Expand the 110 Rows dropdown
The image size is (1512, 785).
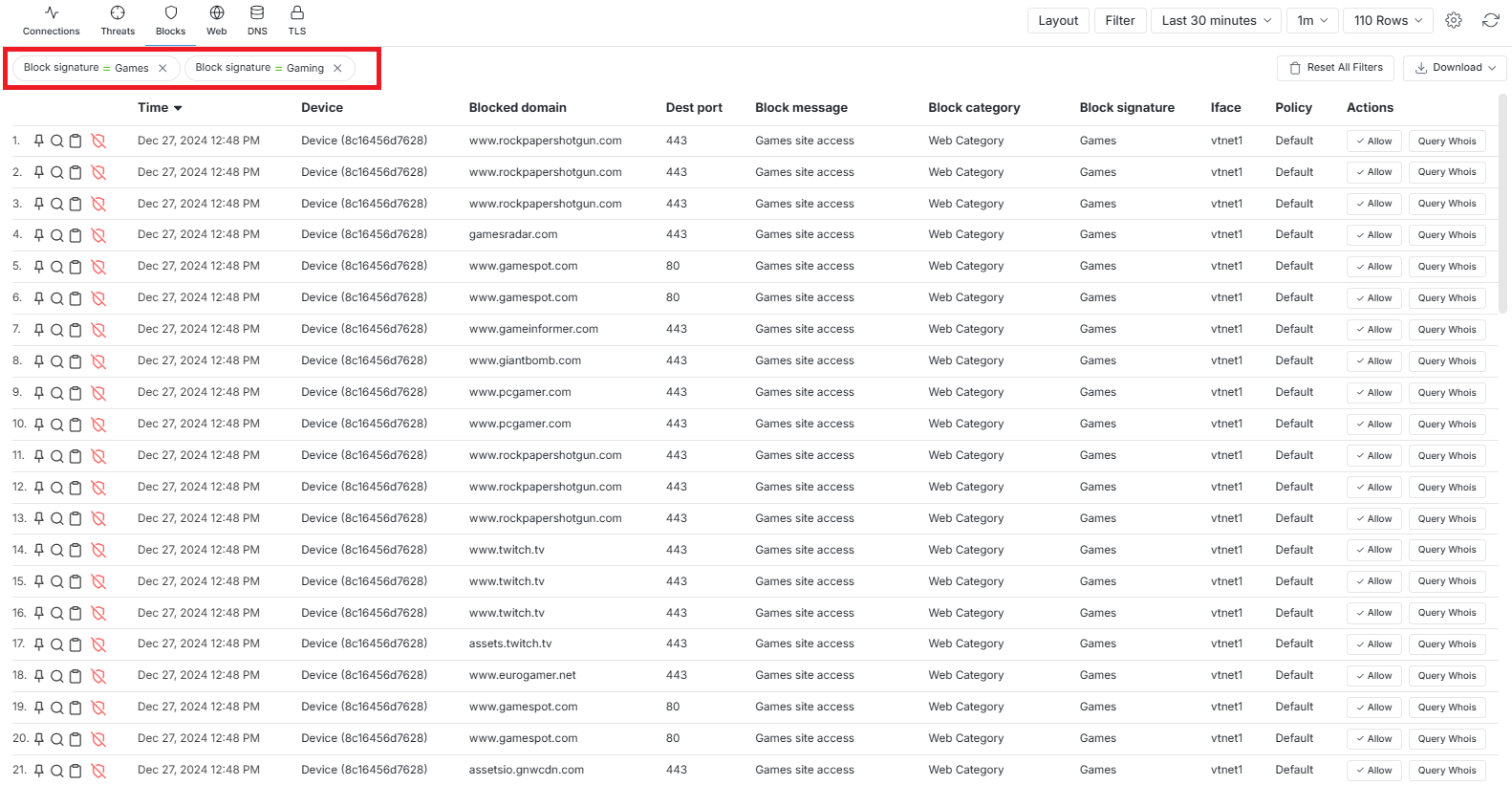(1389, 20)
